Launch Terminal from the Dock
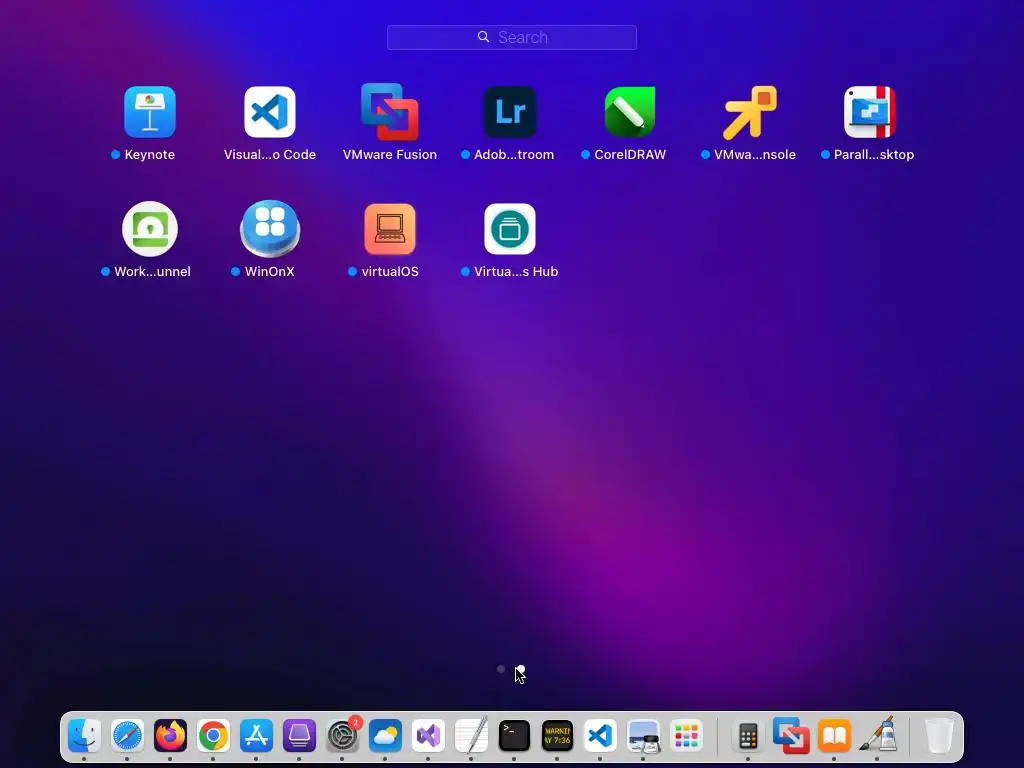Image resolution: width=1024 pixels, height=768 pixels. point(515,735)
